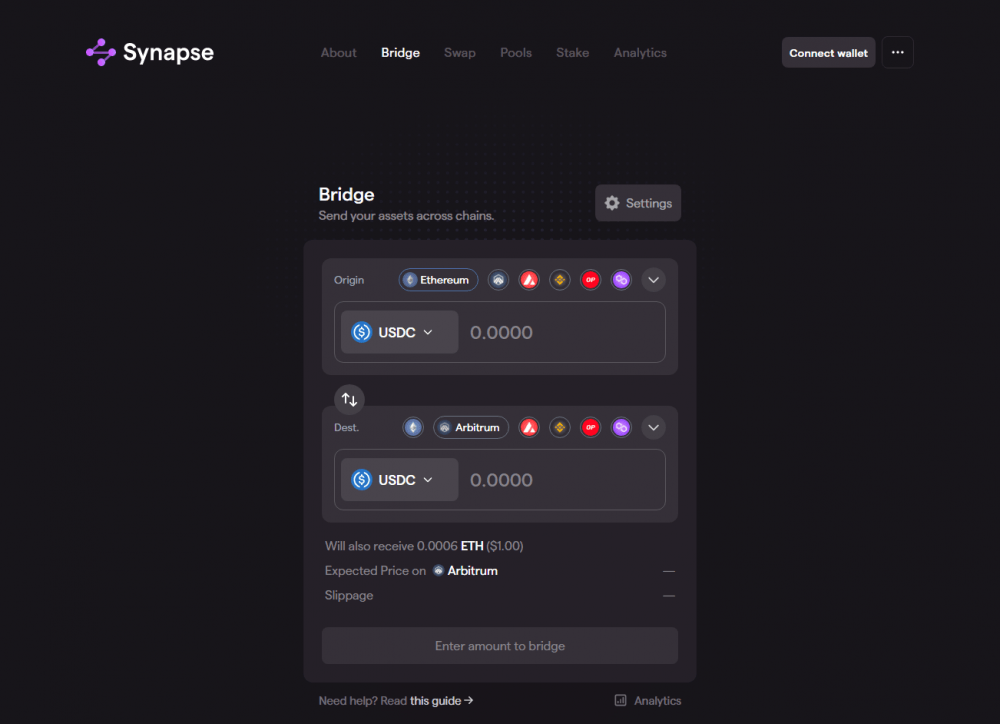The image size is (1000, 724).
Task: Click the Synapse logo
Action: point(150,52)
